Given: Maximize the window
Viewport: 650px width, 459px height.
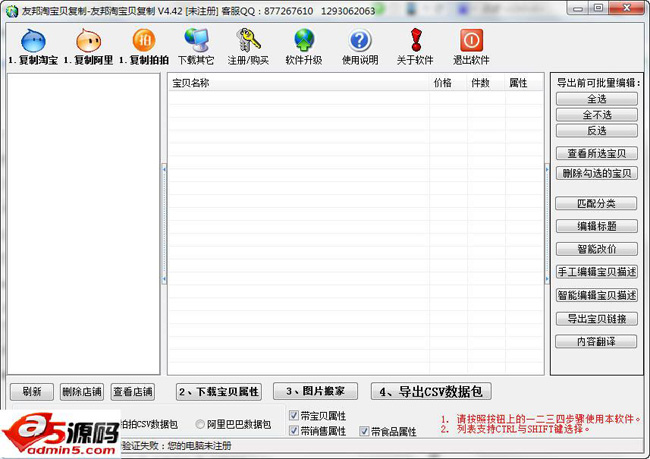Looking at the screenshot, I should (598, 8).
